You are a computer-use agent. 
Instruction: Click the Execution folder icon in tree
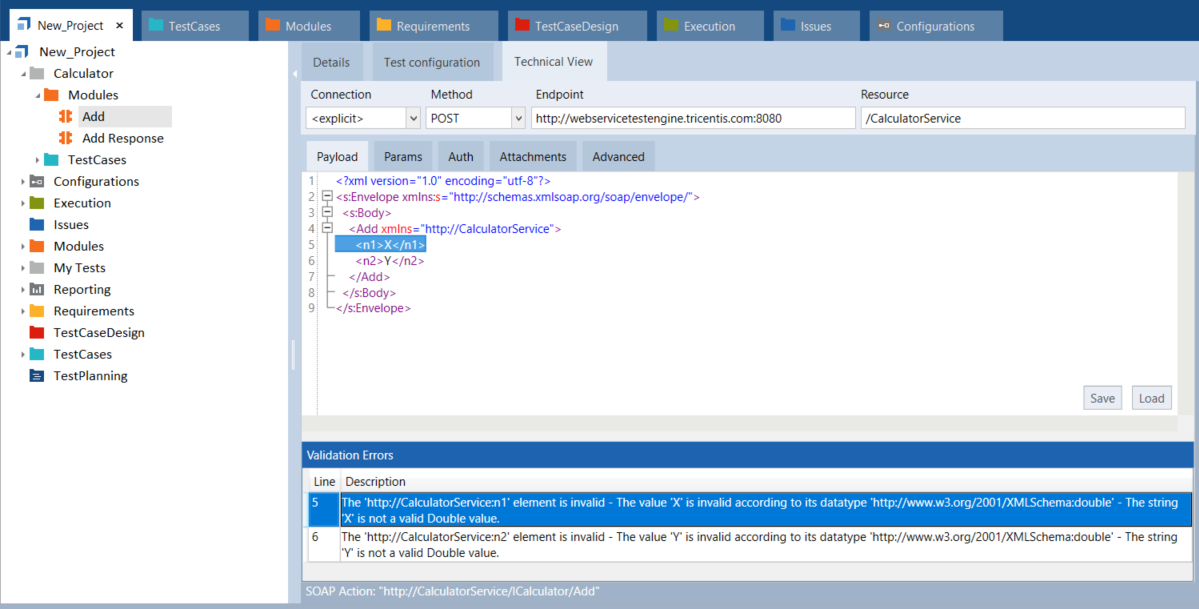[x=37, y=203]
